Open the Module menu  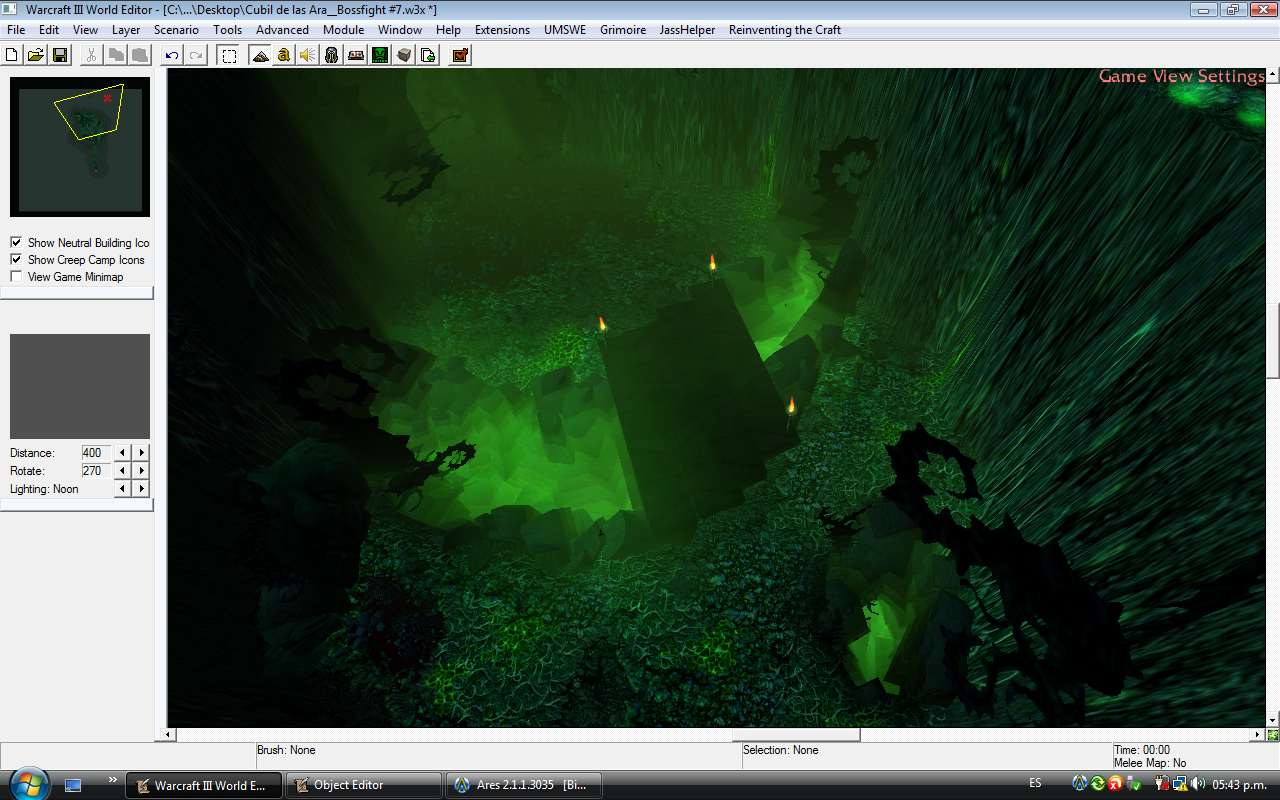tap(343, 30)
